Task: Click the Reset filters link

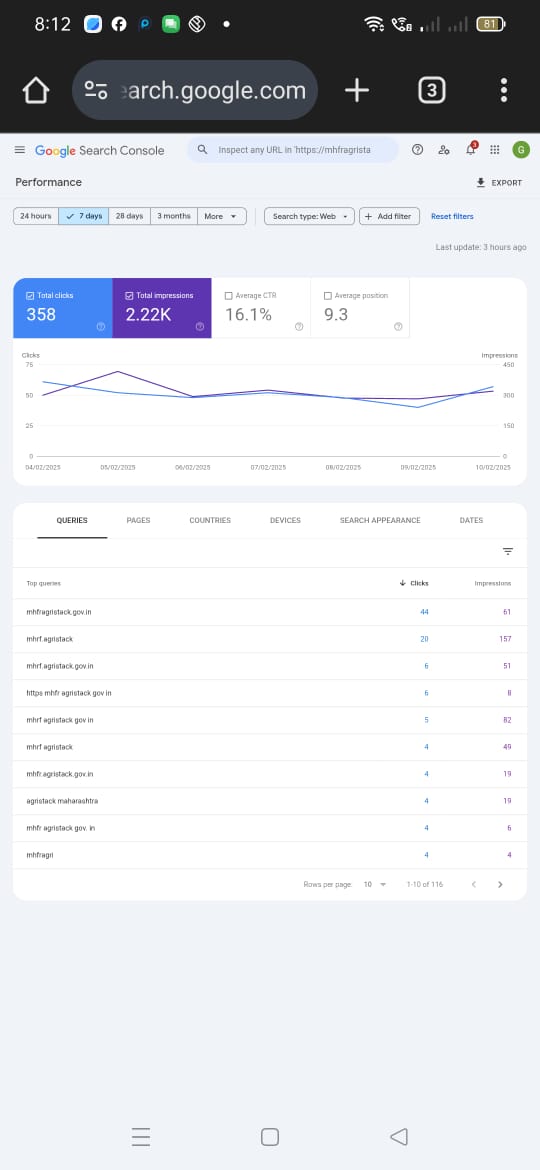Action: coord(452,216)
